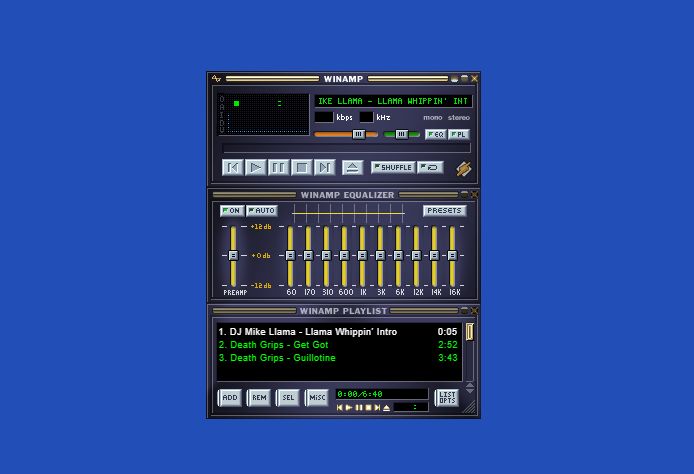Toggle the equalizer AUTO button
Viewport: 694px width, 474px height.
click(x=262, y=211)
